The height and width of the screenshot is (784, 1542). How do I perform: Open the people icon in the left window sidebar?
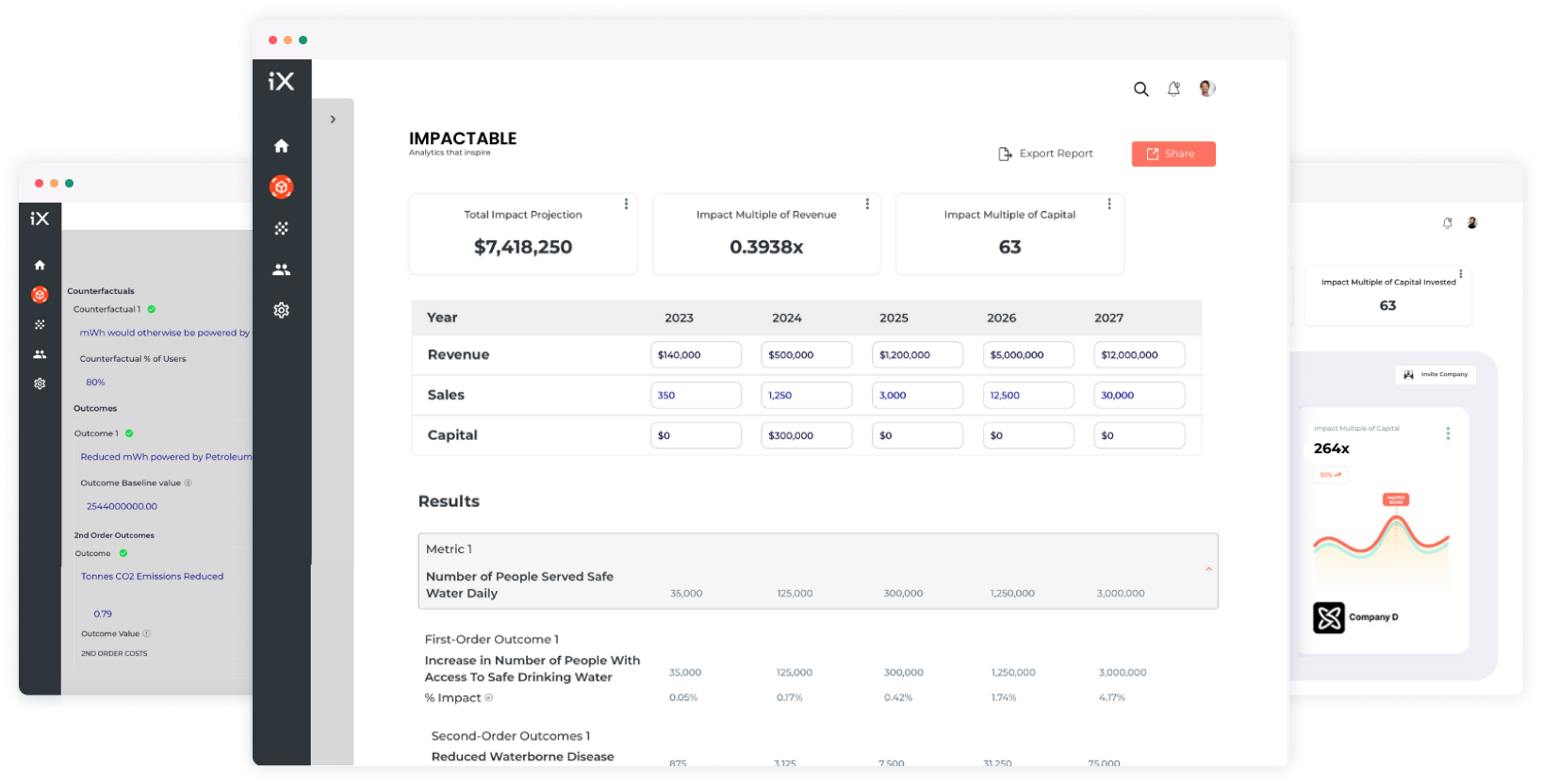(40, 354)
